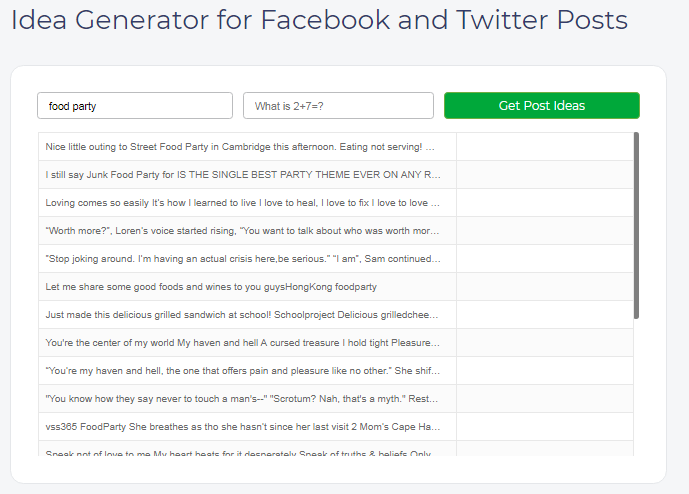Select the HongKong foodparty wines post
This screenshot has width=689, height=494.
point(247,287)
